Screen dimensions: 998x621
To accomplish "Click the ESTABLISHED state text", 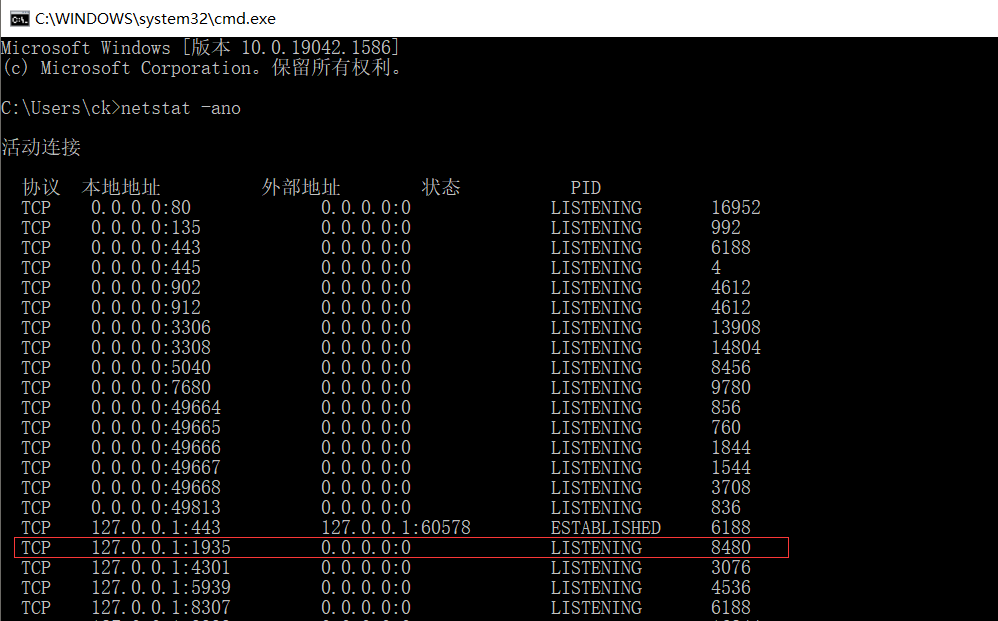I will [x=605, y=527].
